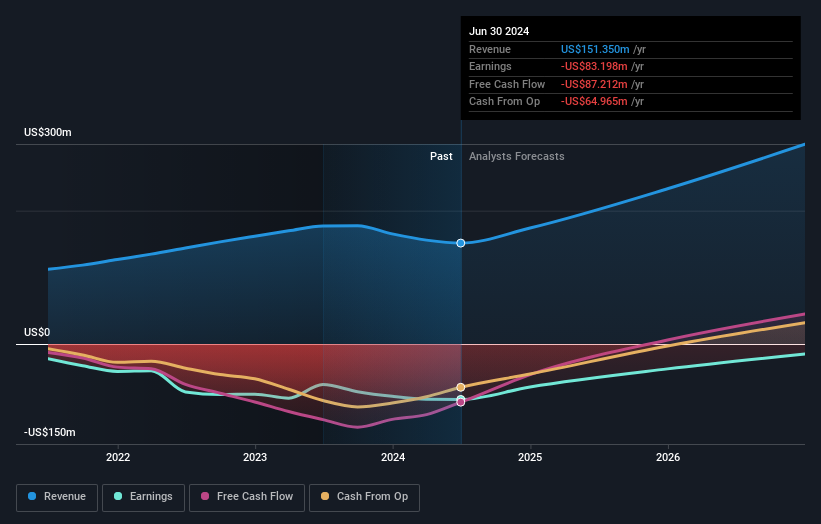This screenshot has height=524, width=821.
Task: Click the Jun 30 2024 tooltip date
Action: point(499,31)
